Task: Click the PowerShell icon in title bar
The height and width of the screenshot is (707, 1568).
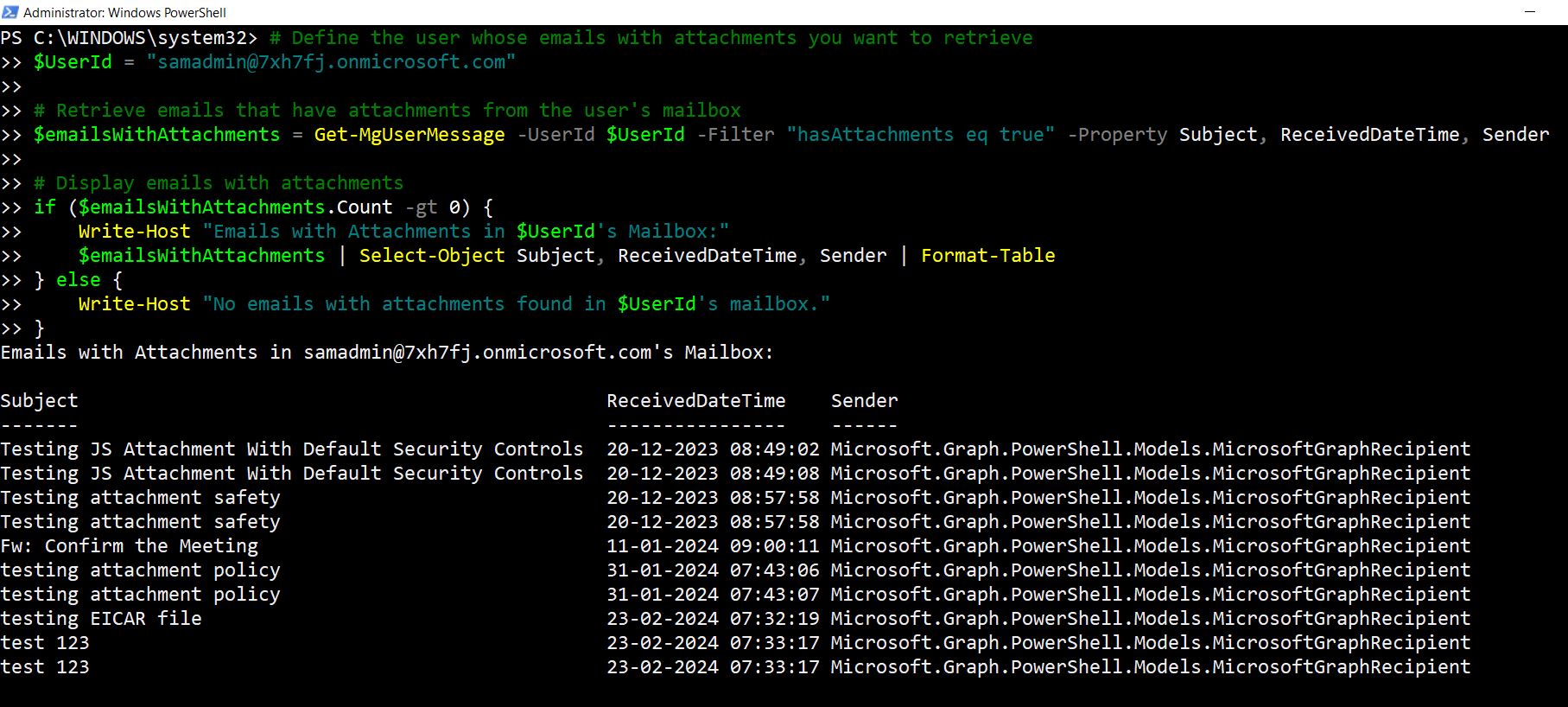Action: point(10,12)
